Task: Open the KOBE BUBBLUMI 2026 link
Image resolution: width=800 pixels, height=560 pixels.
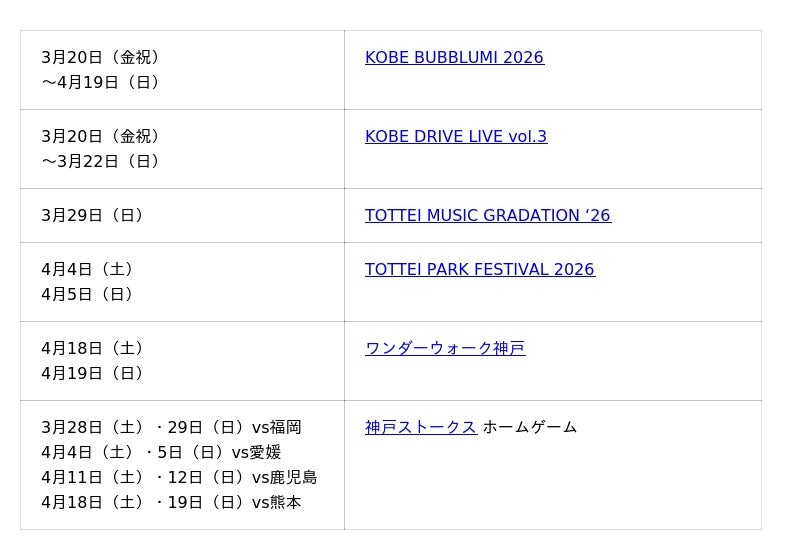Action: point(454,58)
